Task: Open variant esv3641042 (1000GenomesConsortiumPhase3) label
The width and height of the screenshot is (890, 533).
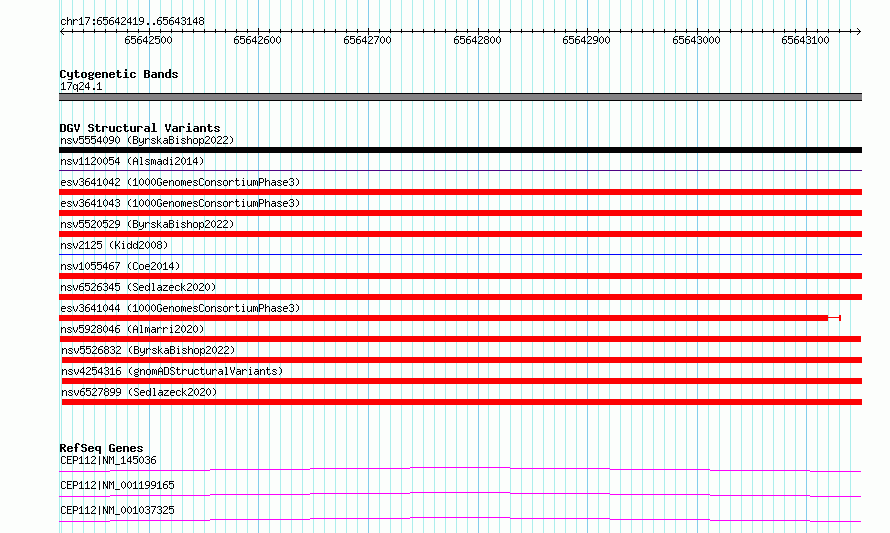Action: coord(180,182)
